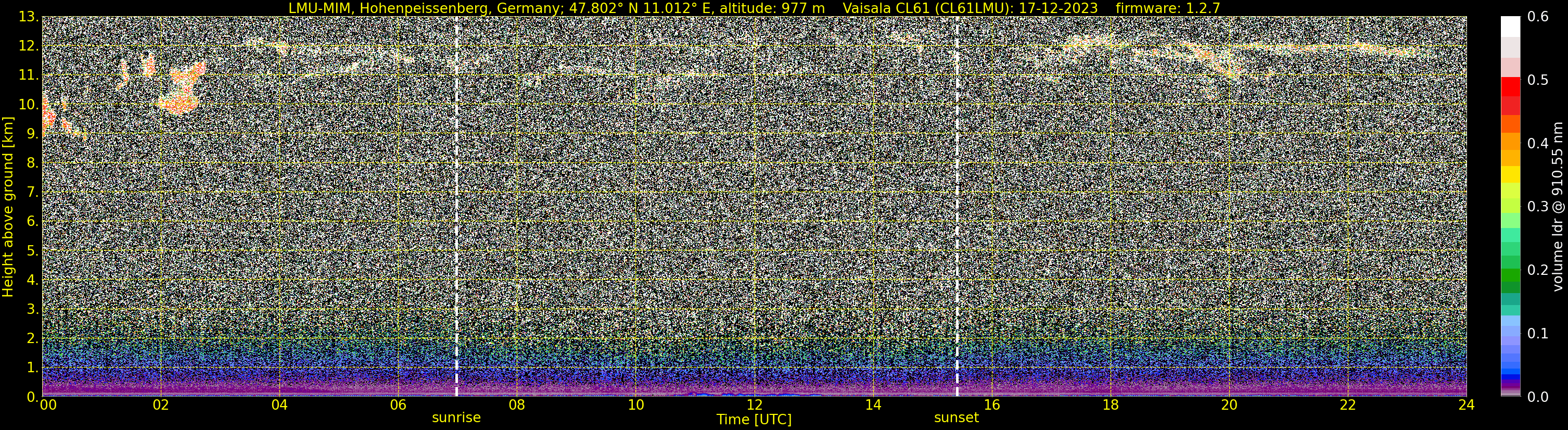Click the colorbar tick label 0.1
This screenshot has width=1568, height=430.
1538,333
